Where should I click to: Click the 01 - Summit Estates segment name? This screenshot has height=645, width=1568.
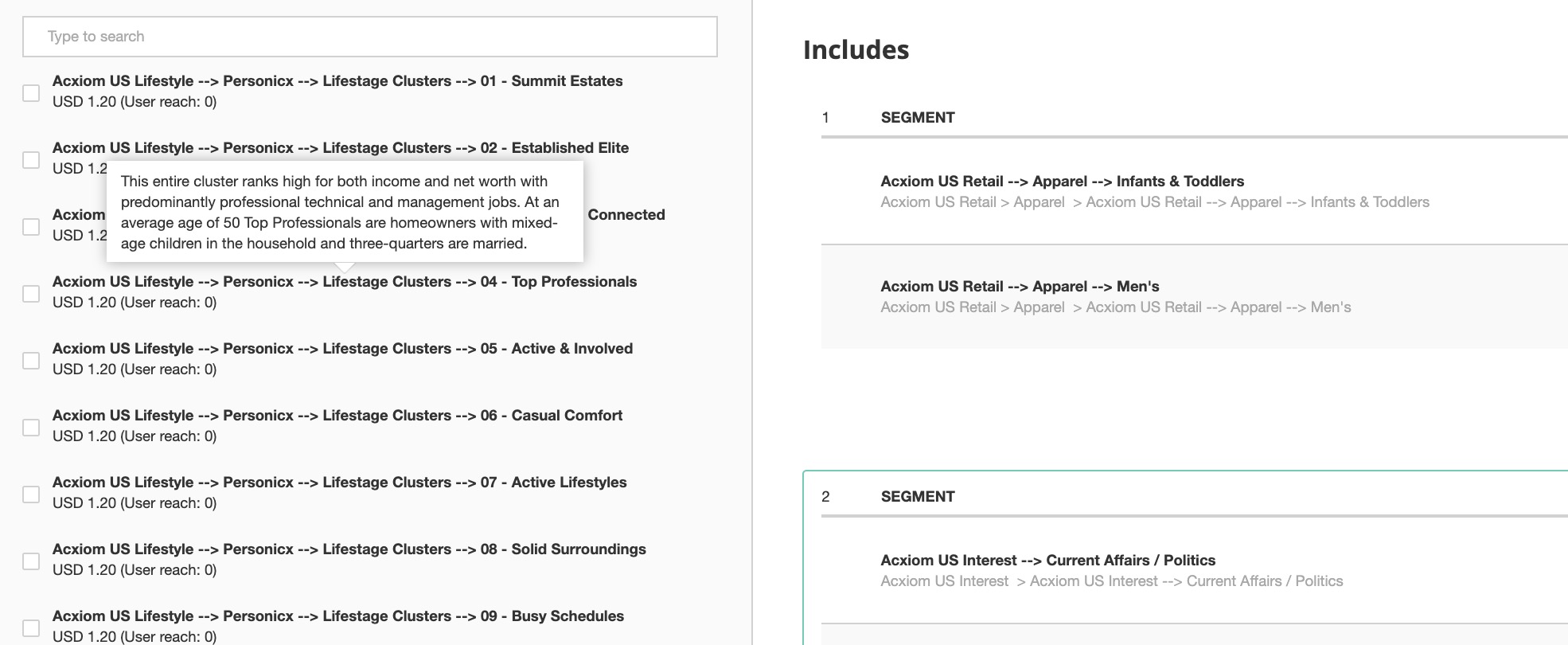click(337, 81)
